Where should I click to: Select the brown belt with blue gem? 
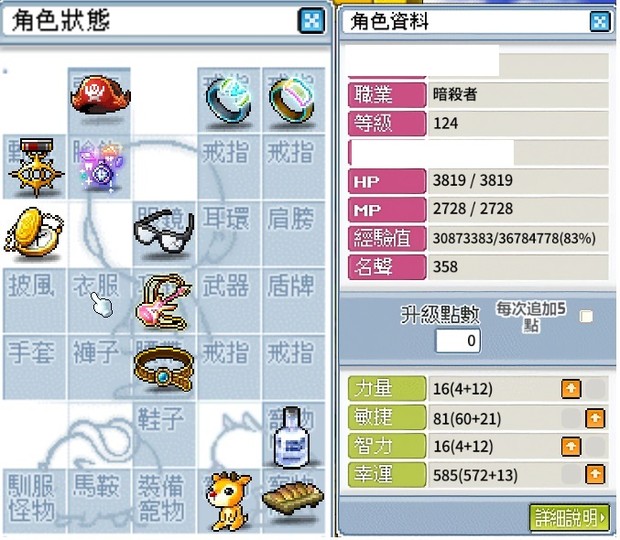164,369
